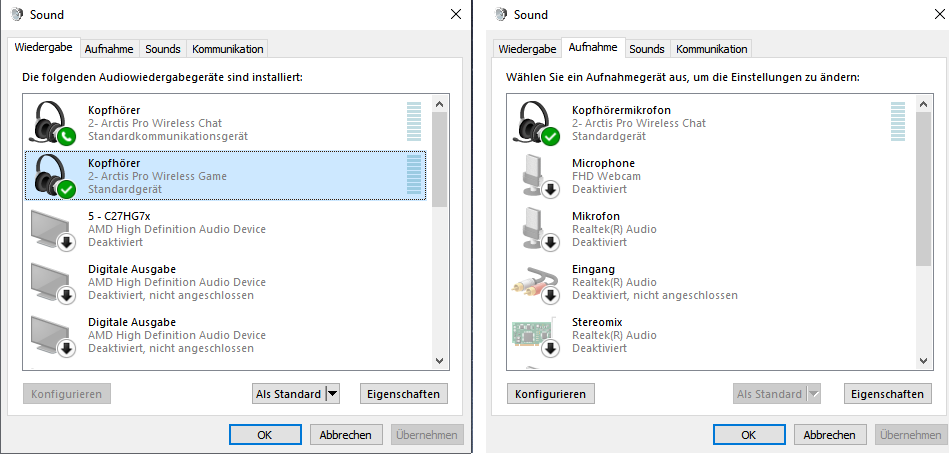The image size is (949, 454).
Task: Select "FHD Webcam" microphone row text
Action: coord(606,176)
